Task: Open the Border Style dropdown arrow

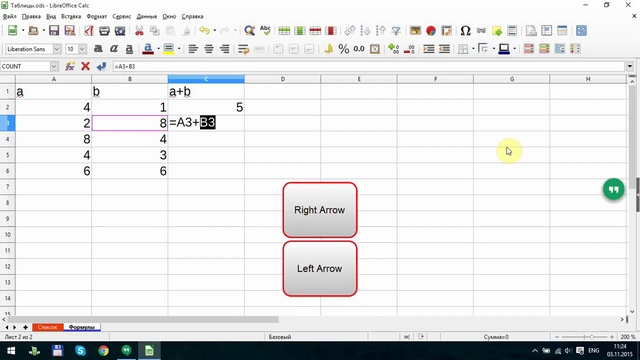Action: coord(493,49)
